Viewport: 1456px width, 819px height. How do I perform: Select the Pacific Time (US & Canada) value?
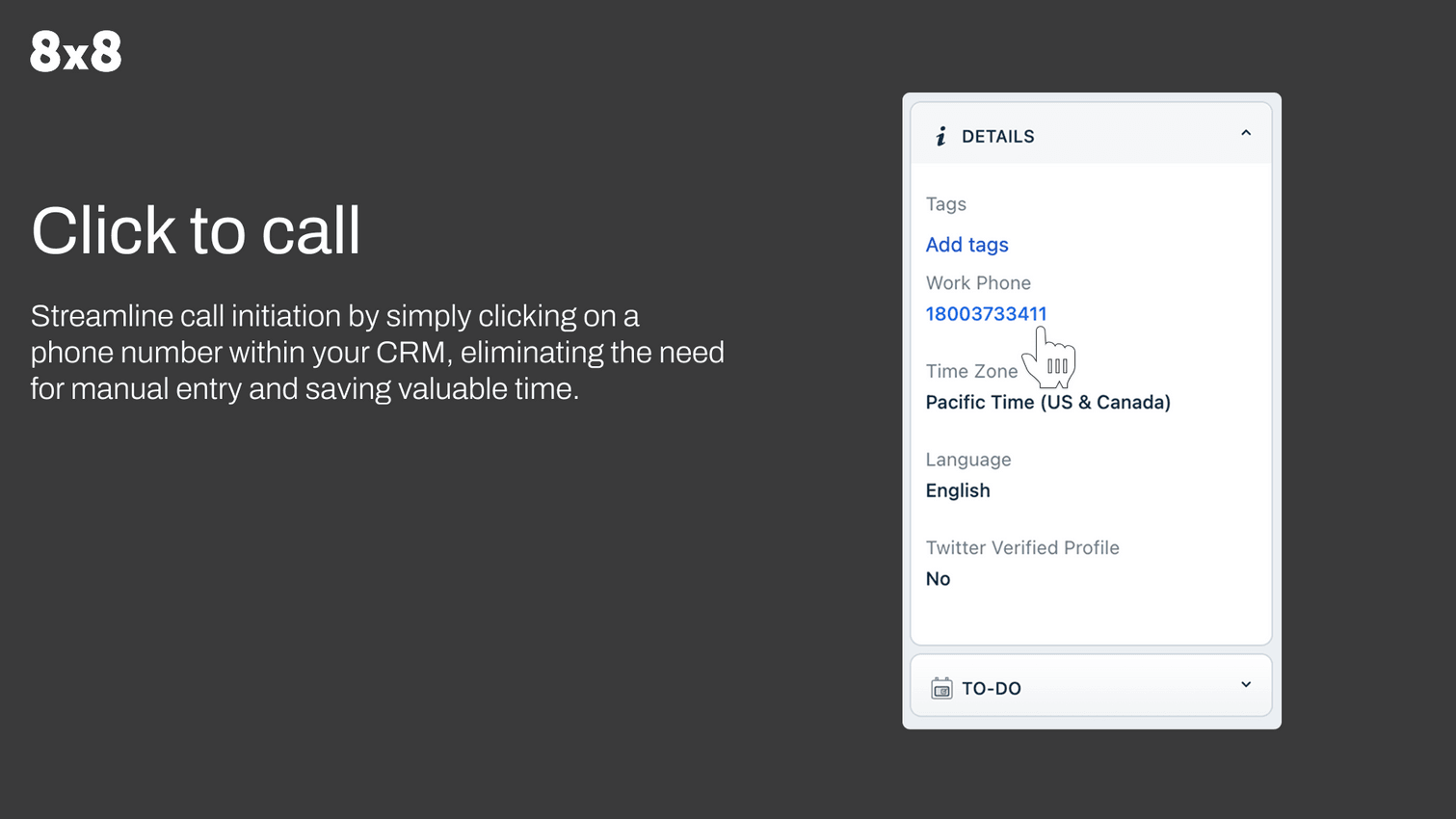(x=1047, y=403)
